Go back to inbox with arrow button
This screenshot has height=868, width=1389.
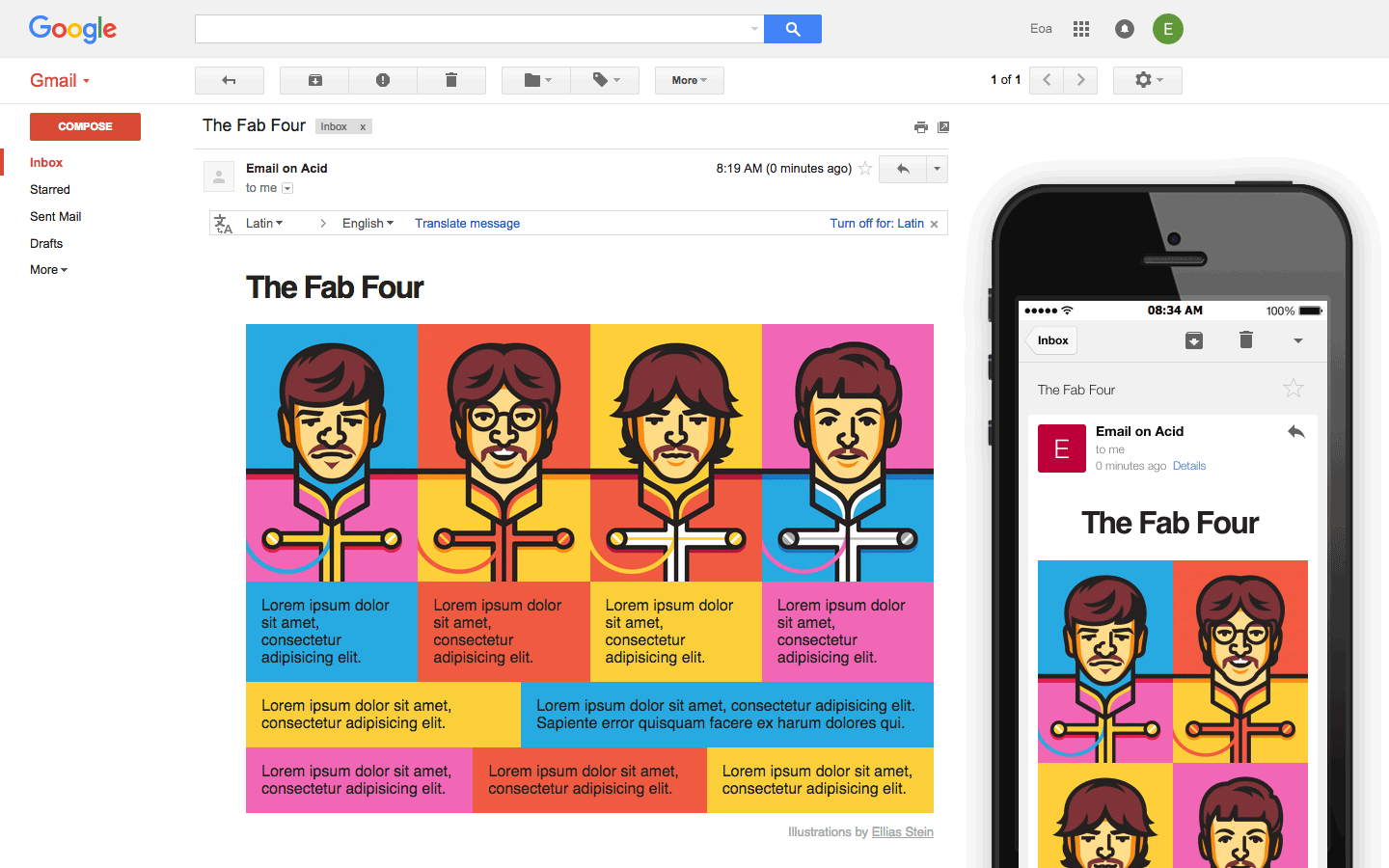pyautogui.click(x=230, y=80)
